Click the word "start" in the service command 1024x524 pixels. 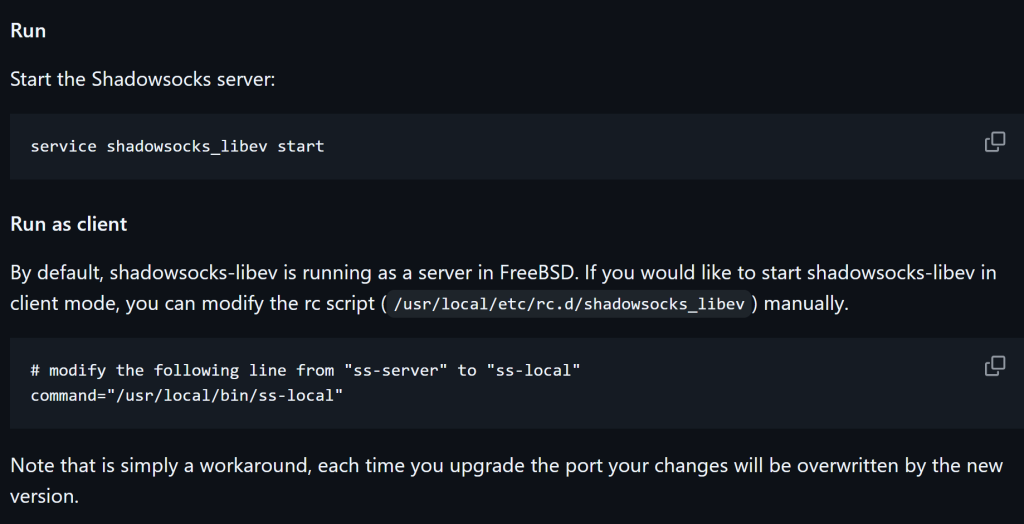[x=301, y=146]
